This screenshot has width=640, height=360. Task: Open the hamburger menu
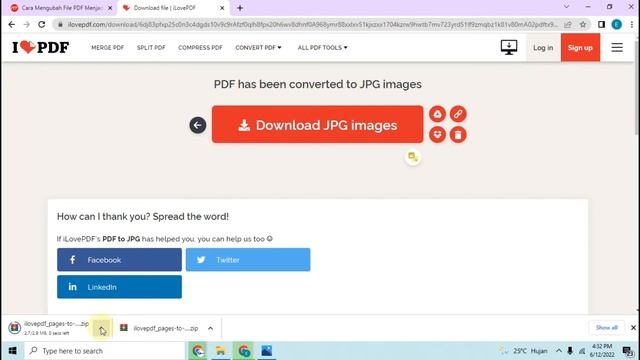[x=617, y=47]
